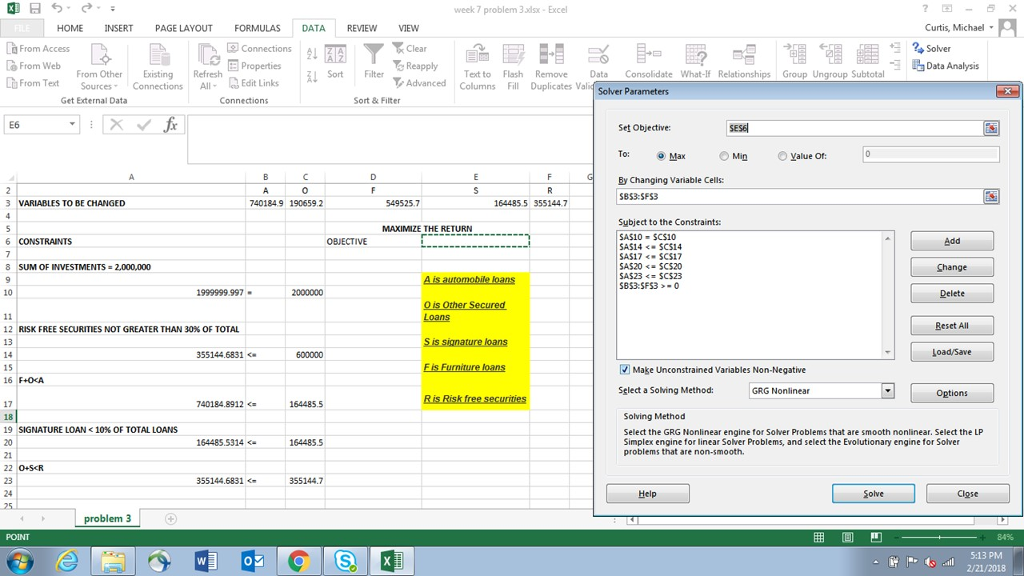Select the Max radio button

pos(661,156)
